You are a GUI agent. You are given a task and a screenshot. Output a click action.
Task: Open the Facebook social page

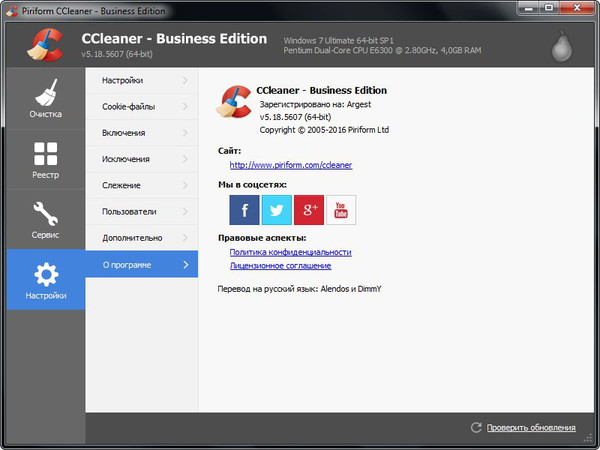click(x=244, y=210)
